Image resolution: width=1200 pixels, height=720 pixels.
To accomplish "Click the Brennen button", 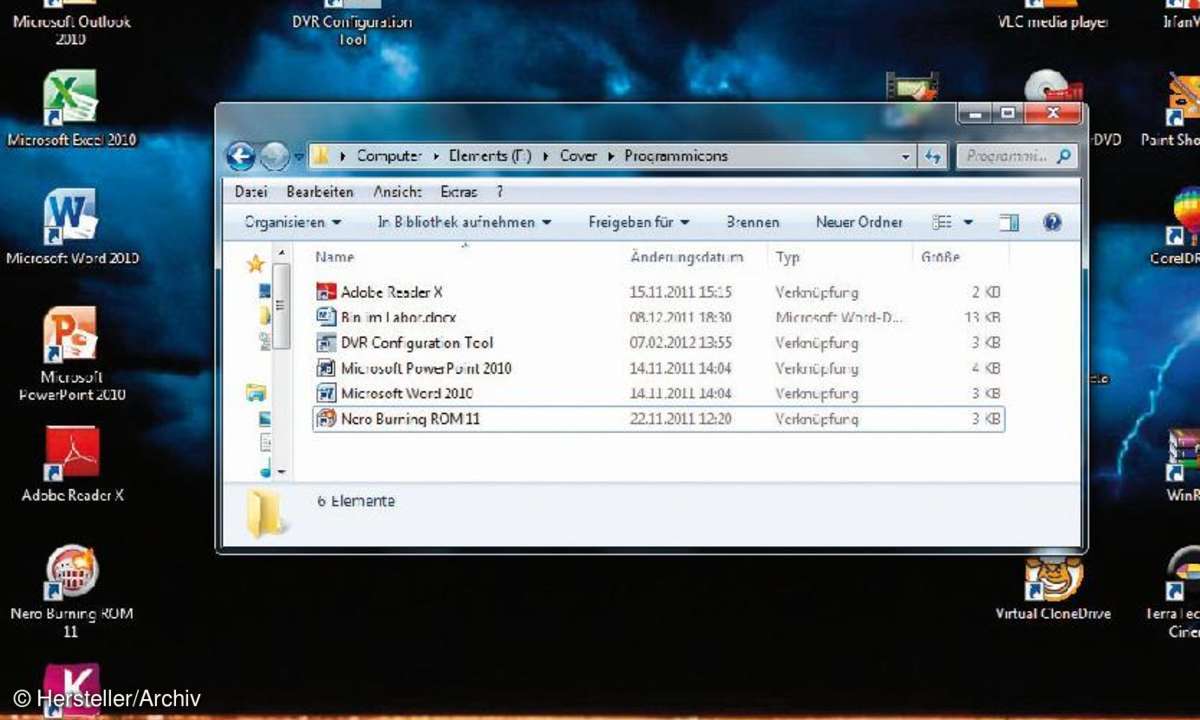I will tap(753, 222).
